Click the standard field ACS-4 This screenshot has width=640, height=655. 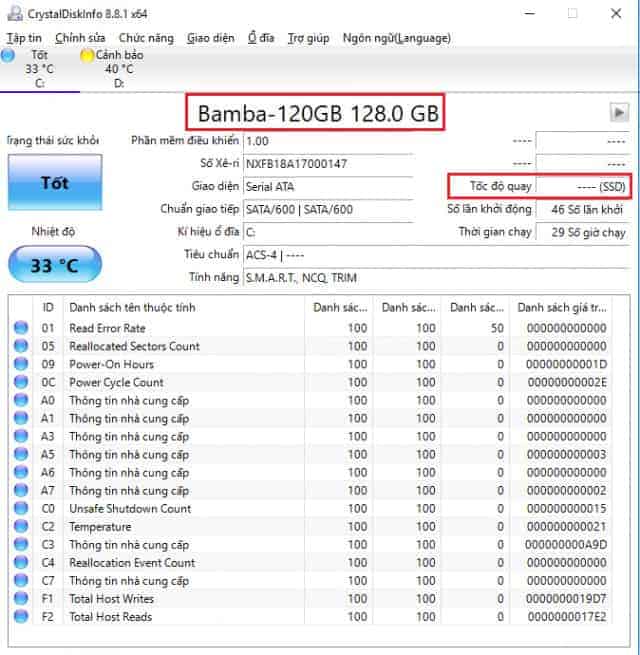[x=436, y=255]
